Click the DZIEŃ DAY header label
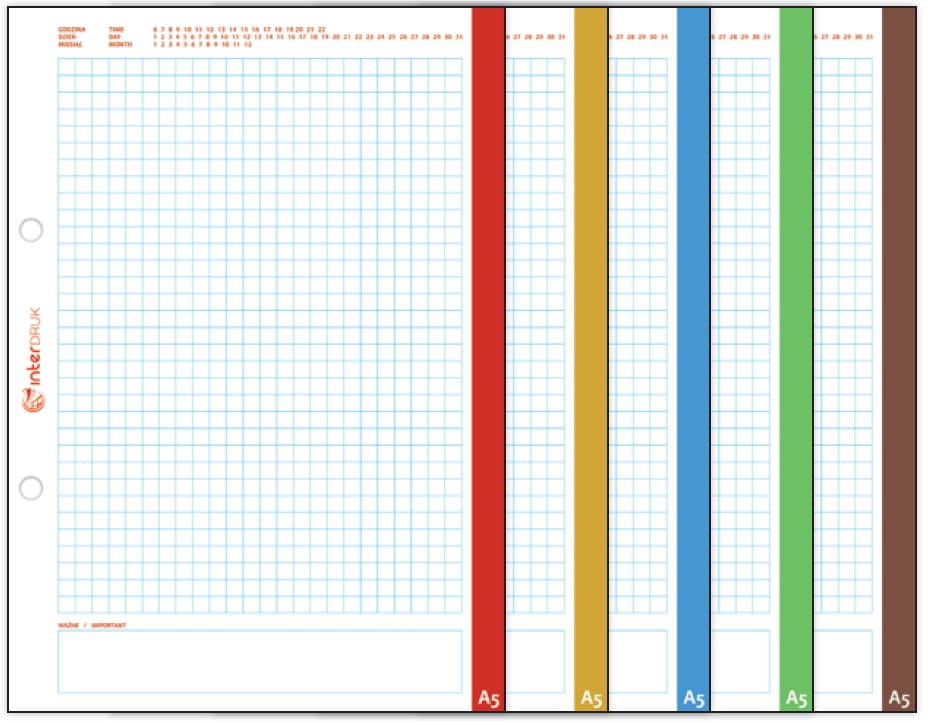Screen dimensions: 937x722 pos(90,37)
